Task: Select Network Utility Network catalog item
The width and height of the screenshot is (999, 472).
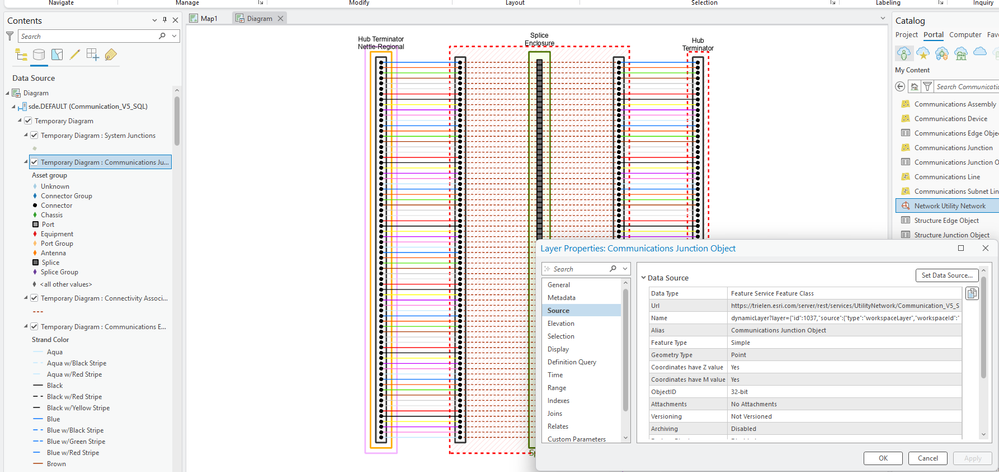Action: coord(949,206)
